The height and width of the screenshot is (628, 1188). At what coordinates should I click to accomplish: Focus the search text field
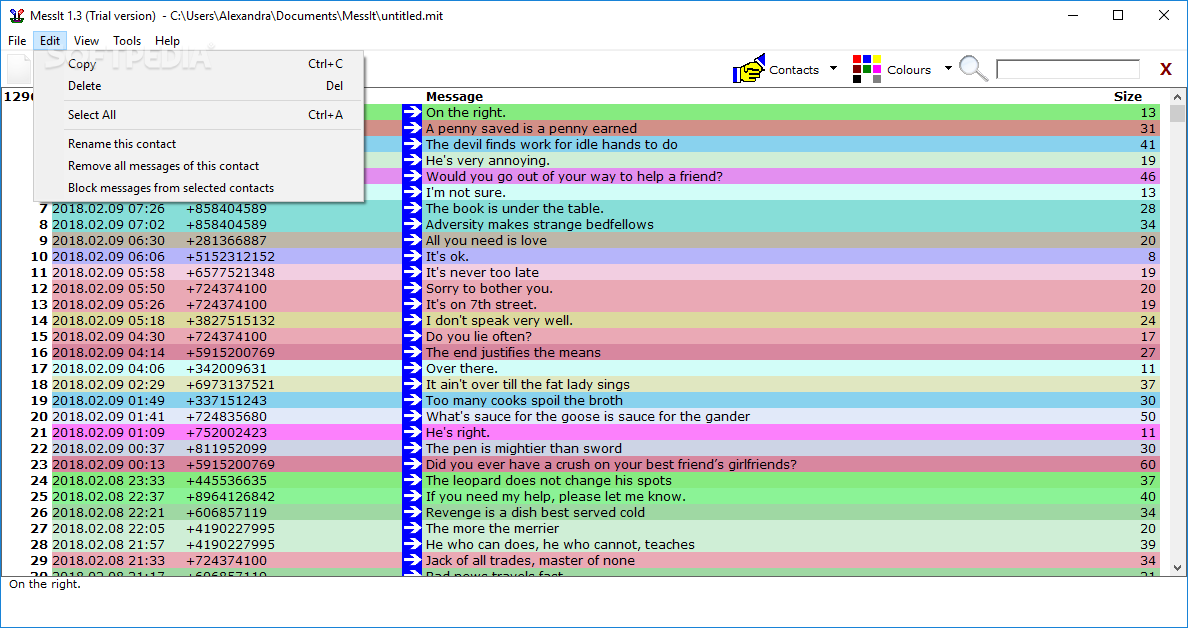click(1068, 70)
